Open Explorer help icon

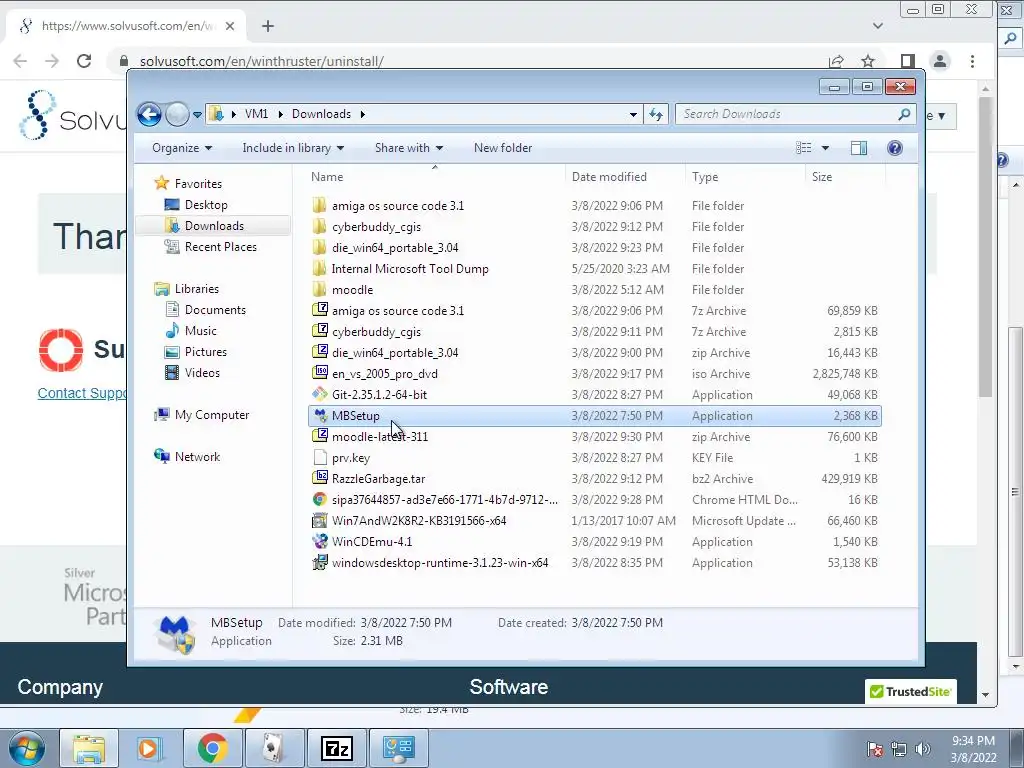click(895, 148)
